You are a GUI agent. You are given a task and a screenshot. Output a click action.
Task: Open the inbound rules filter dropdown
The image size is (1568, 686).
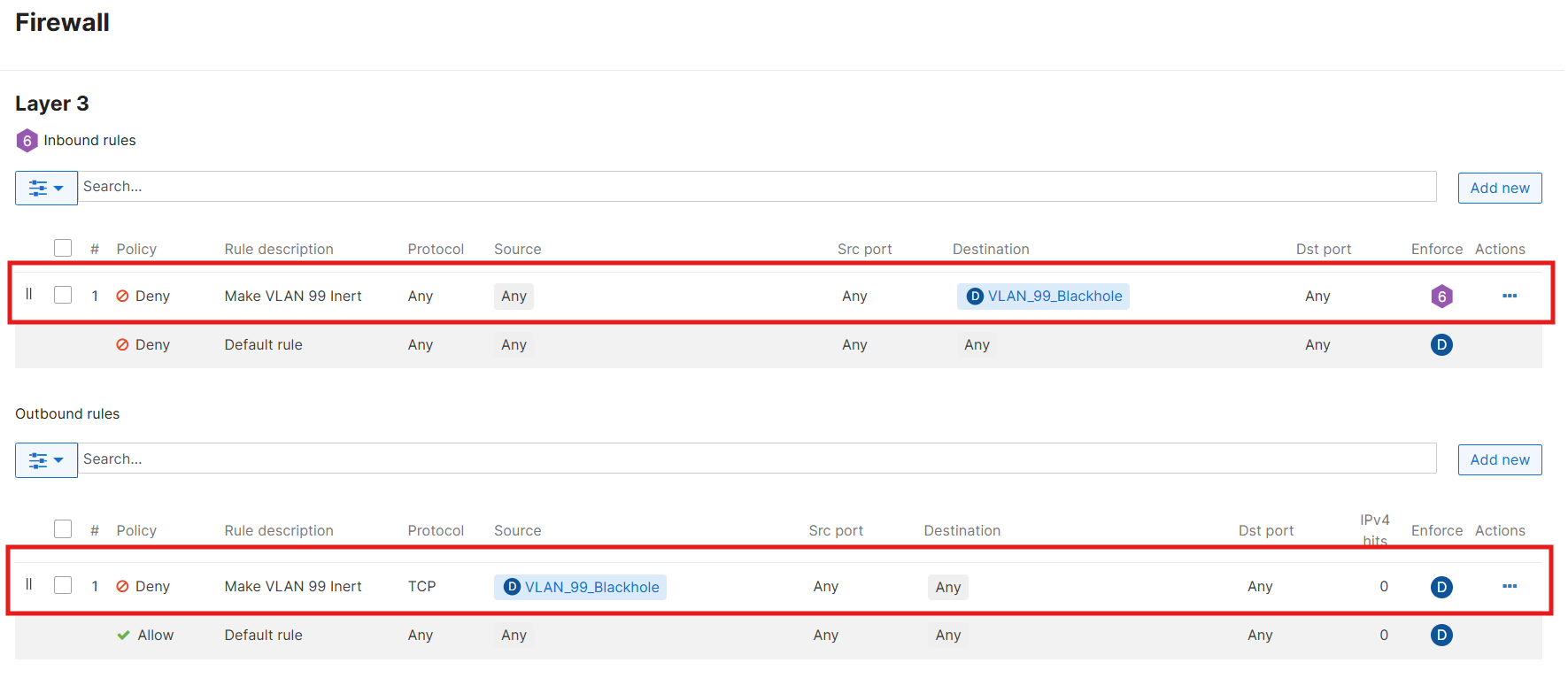coord(46,188)
